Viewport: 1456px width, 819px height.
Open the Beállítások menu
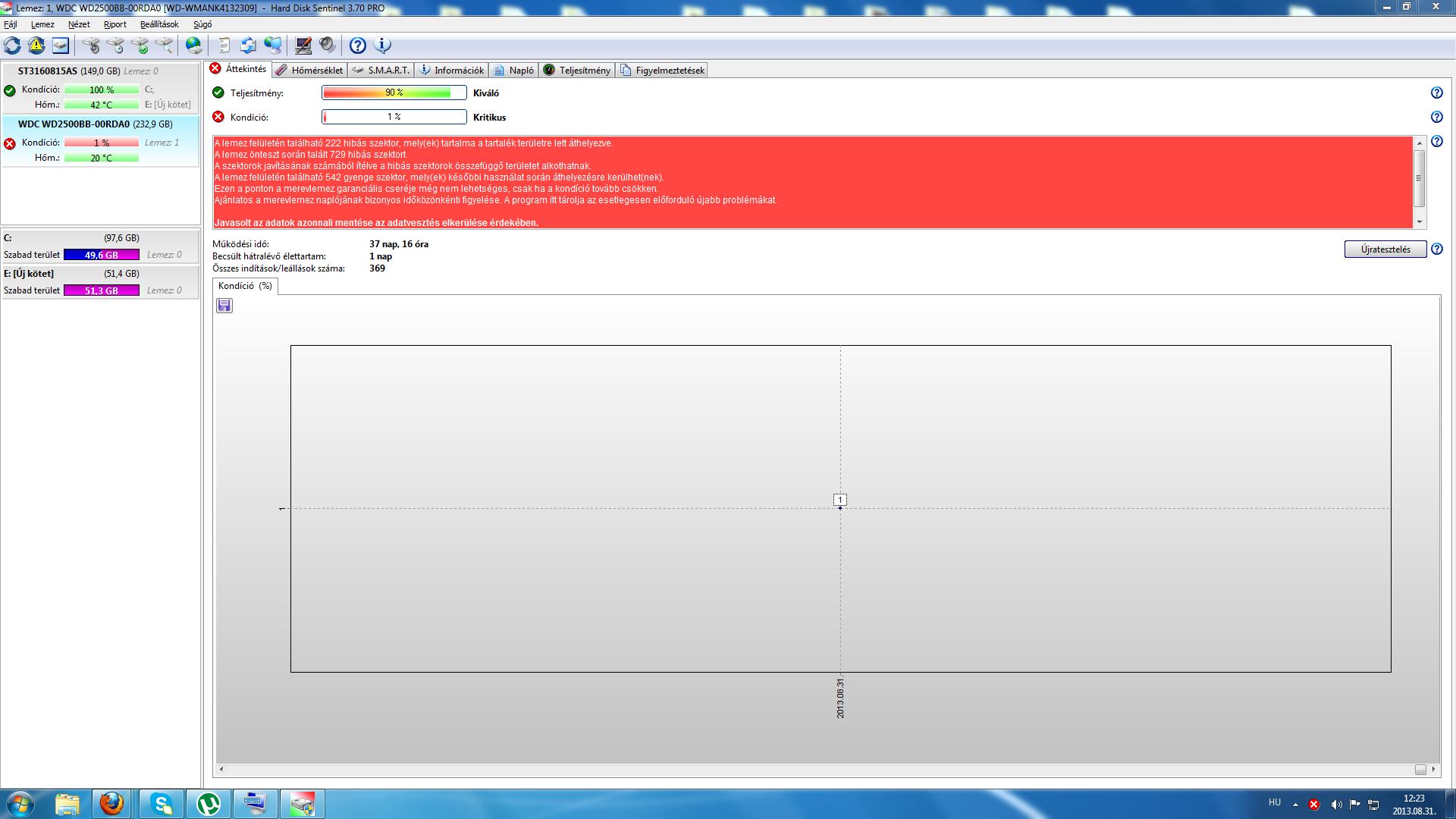pyautogui.click(x=159, y=24)
